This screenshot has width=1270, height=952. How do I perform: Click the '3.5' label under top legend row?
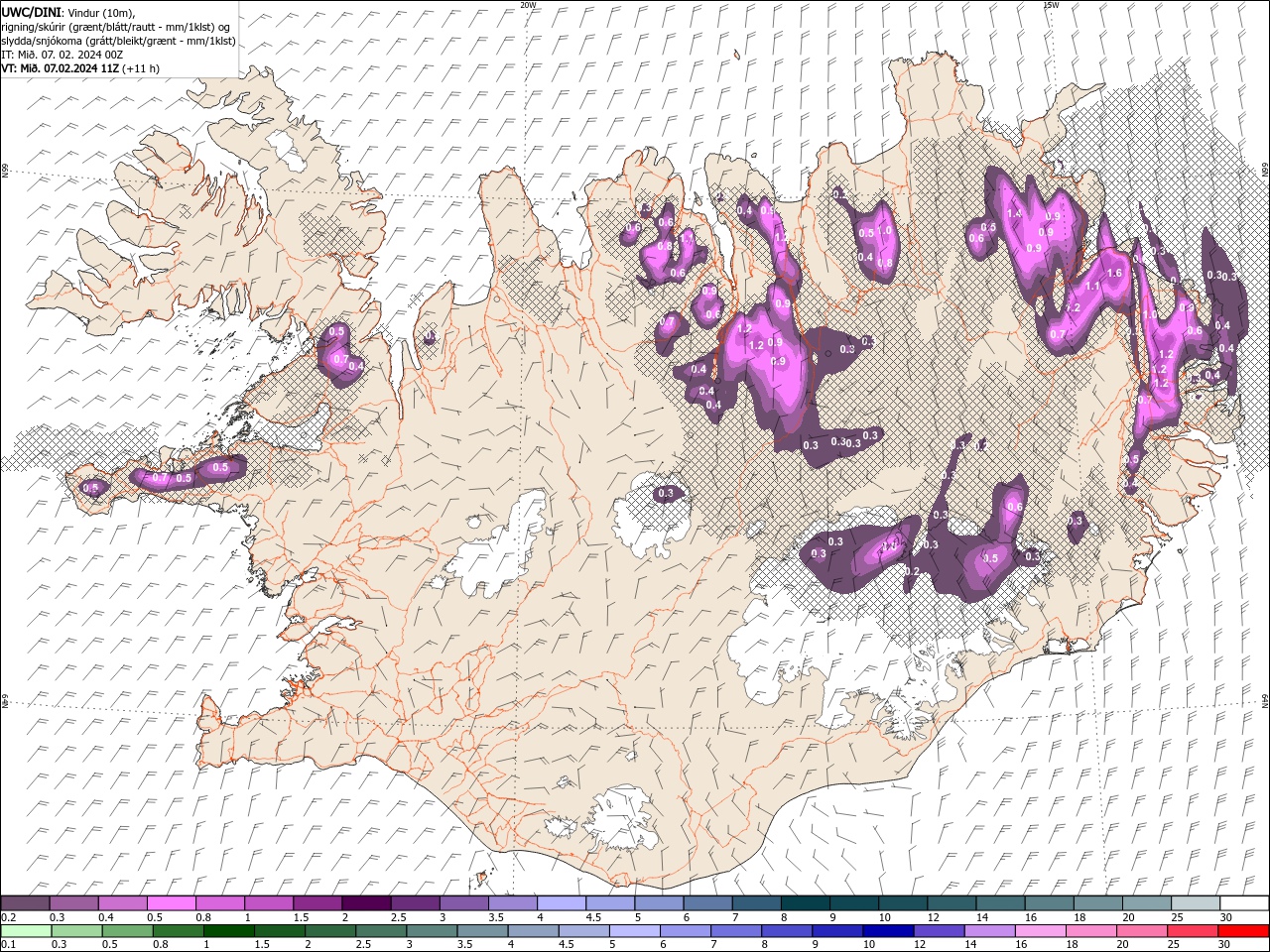coord(496,917)
